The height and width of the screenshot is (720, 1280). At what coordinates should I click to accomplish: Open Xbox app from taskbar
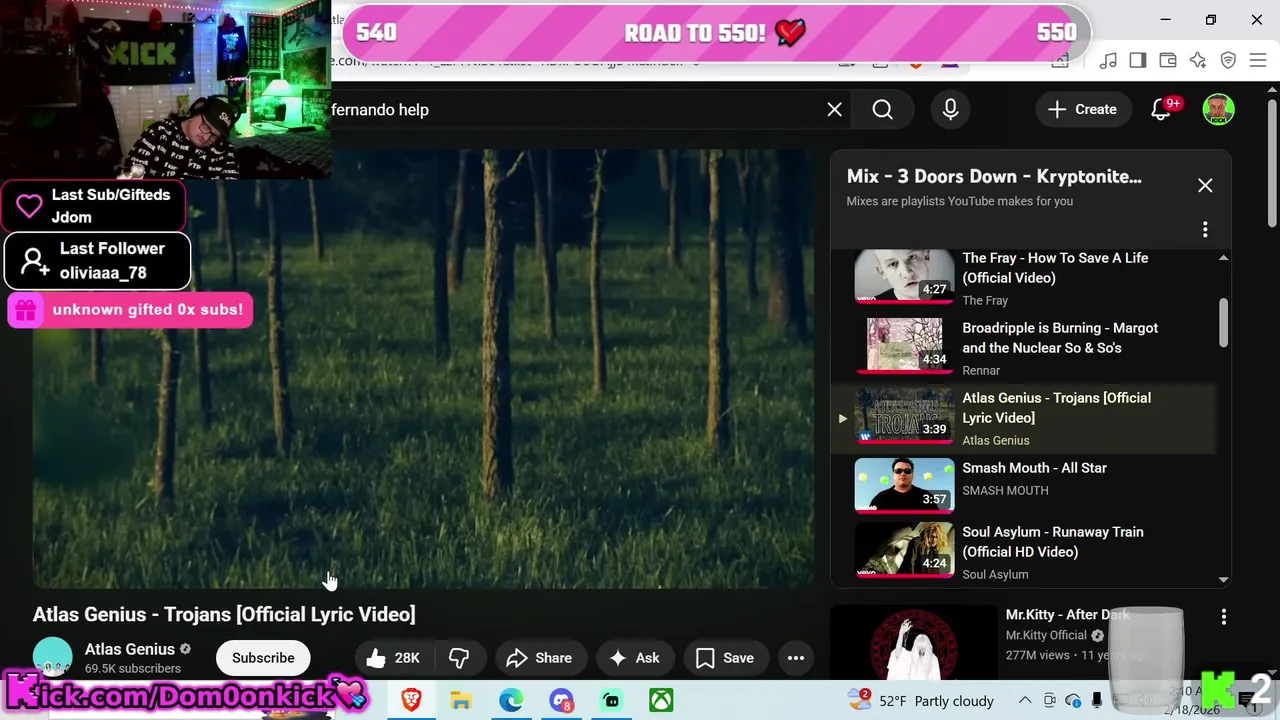pyautogui.click(x=661, y=700)
